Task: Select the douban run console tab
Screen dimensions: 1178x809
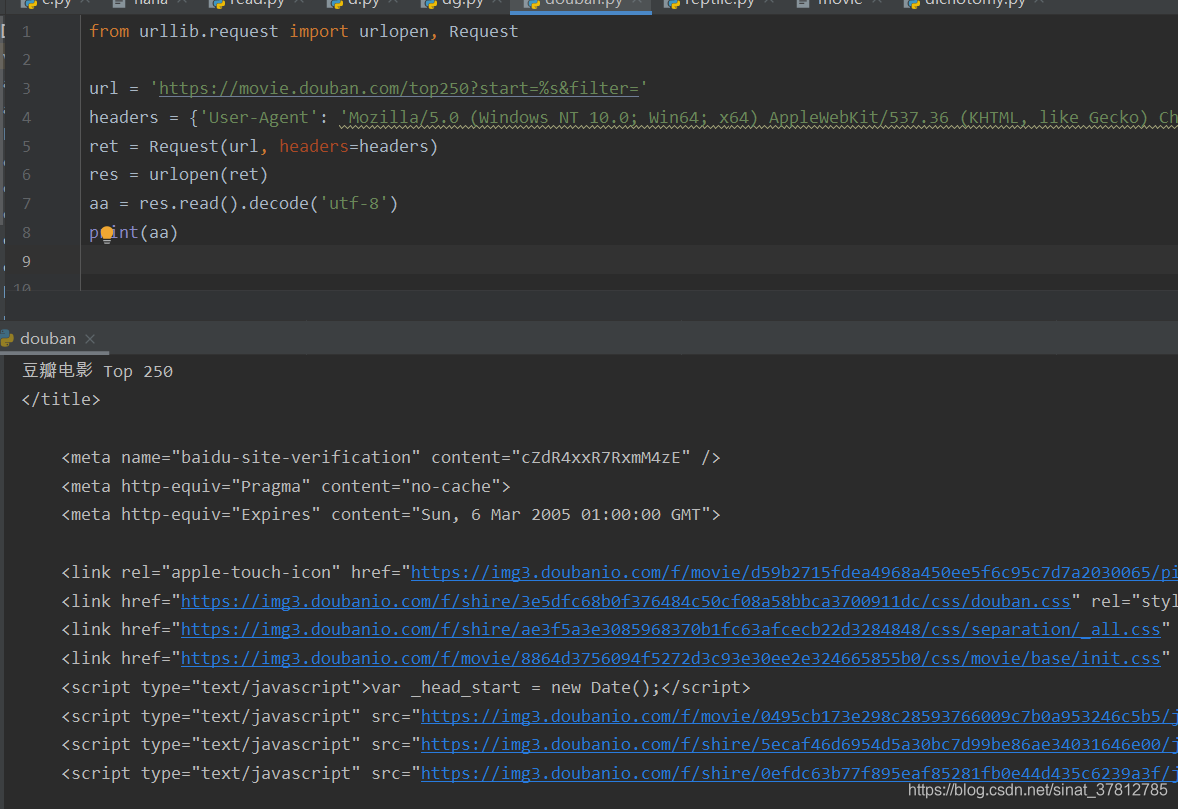Action: point(48,338)
